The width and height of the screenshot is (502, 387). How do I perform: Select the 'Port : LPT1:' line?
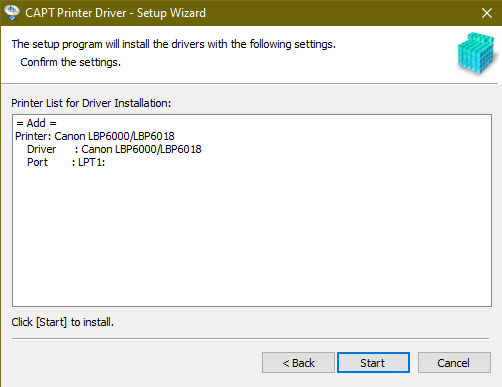[x=66, y=162]
